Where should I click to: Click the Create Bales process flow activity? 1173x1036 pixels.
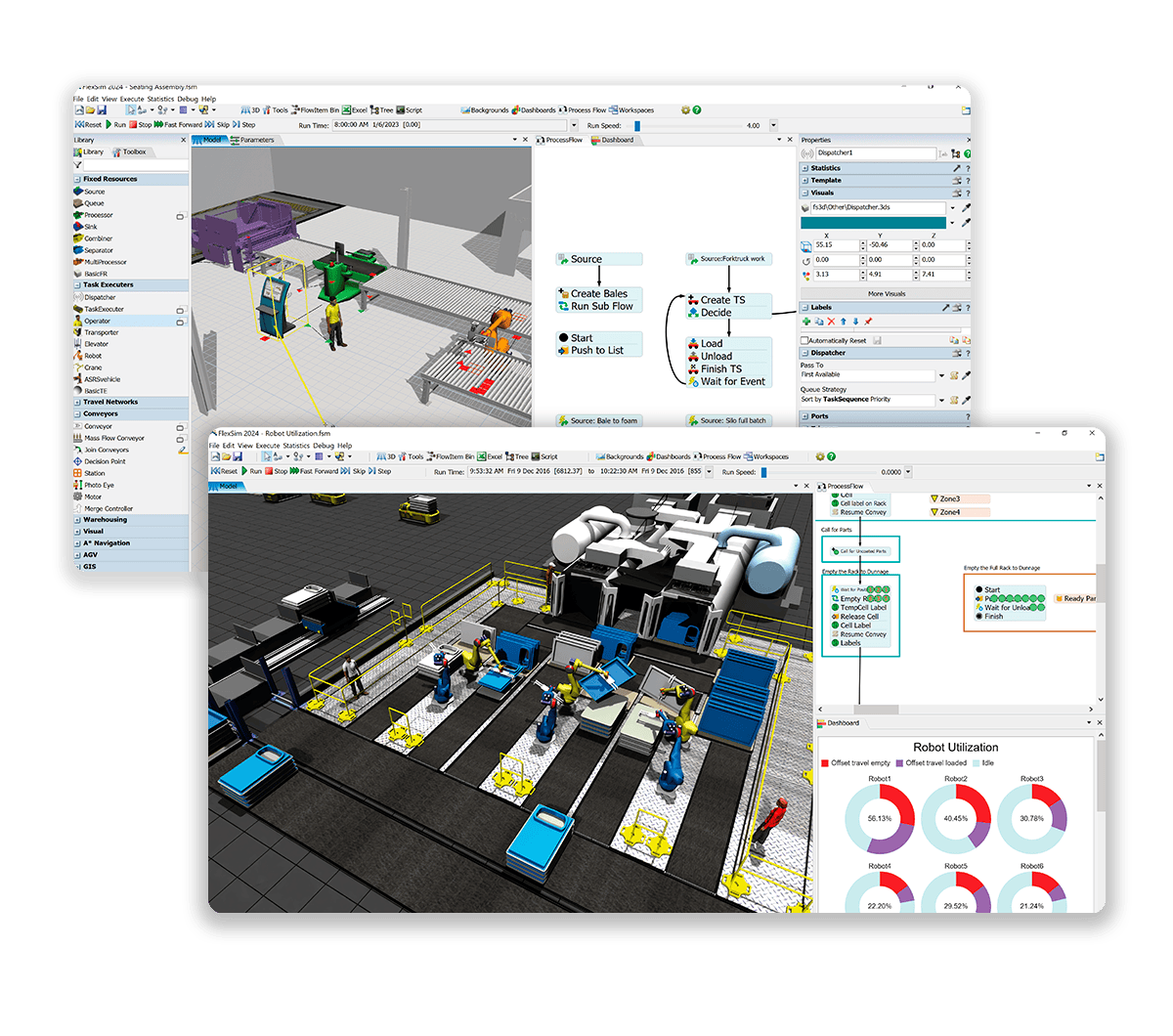599,293
